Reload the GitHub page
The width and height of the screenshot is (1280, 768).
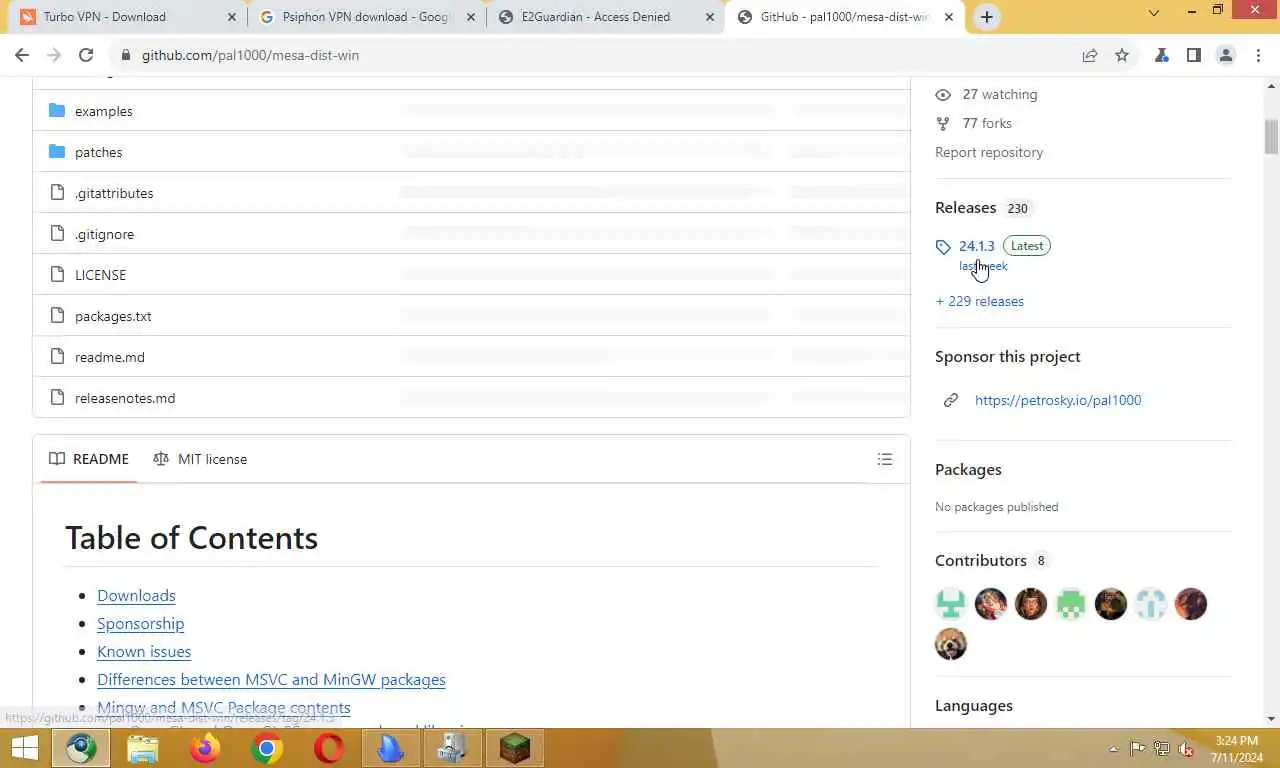point(86,55)
